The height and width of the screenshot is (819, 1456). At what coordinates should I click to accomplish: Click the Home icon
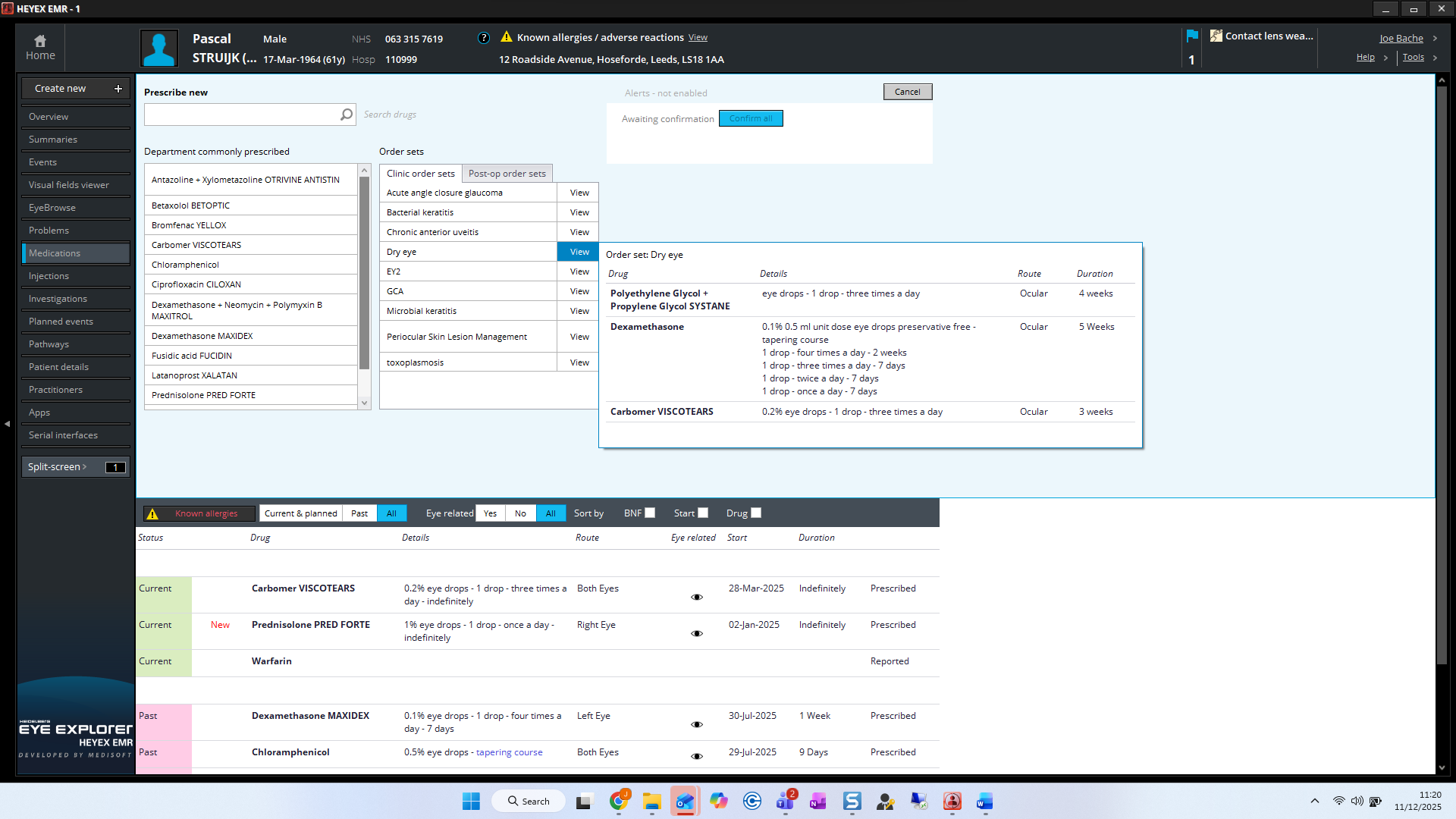click(x=40, y=41)
